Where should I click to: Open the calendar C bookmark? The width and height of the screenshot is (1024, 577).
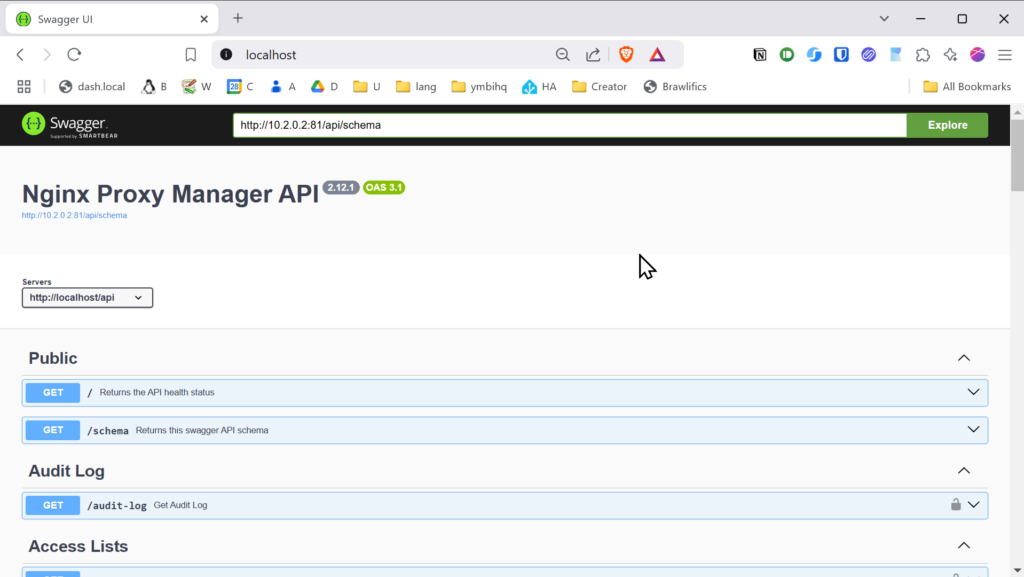click(x=240, y=87)
